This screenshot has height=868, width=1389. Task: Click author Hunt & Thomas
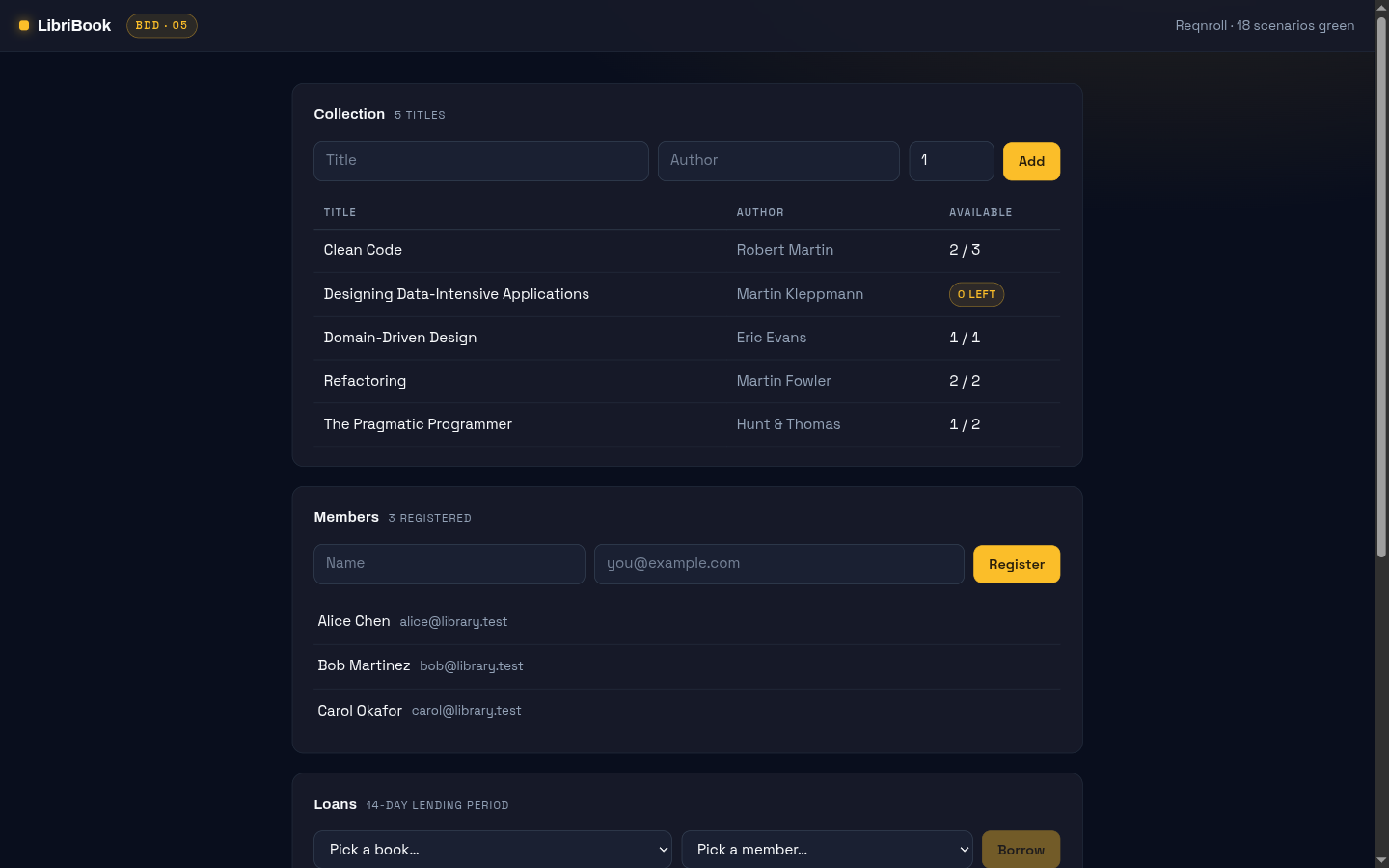(x=788, y=424)
